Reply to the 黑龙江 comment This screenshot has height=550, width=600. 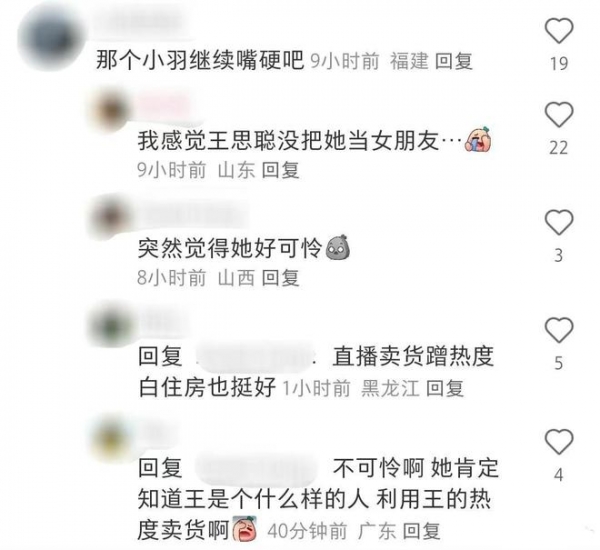445,388
